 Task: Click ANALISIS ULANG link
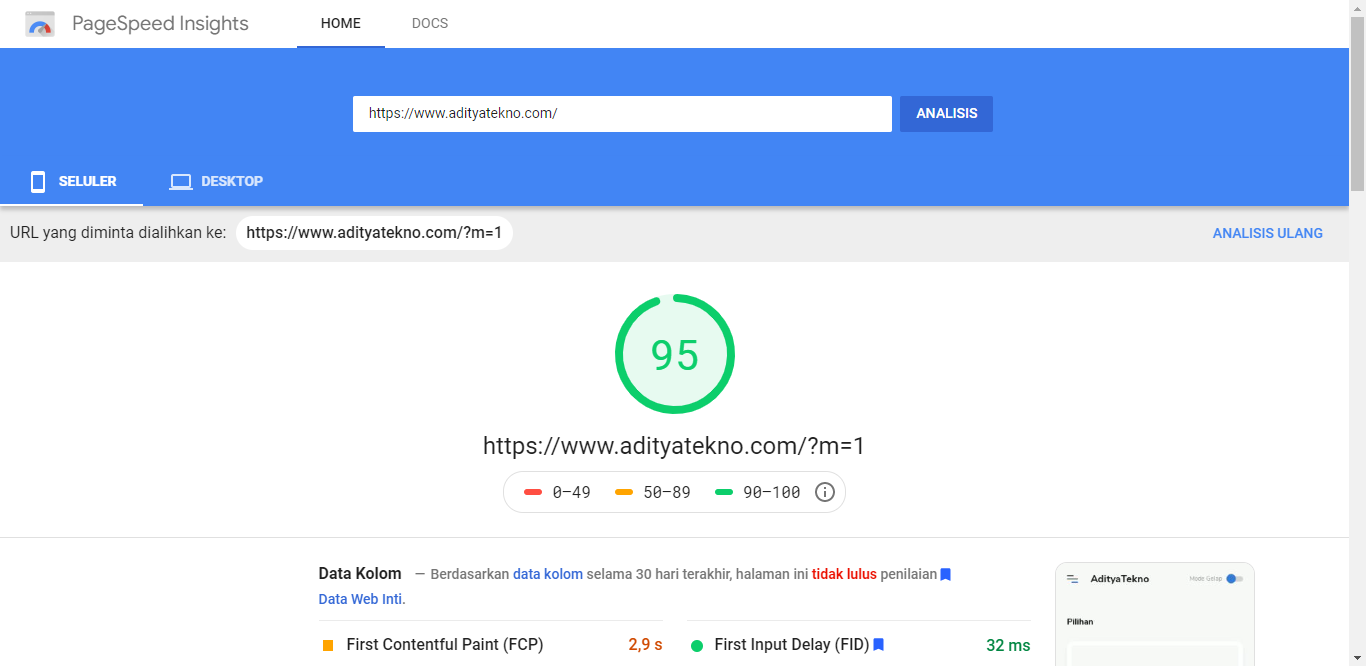point(1268,233)
